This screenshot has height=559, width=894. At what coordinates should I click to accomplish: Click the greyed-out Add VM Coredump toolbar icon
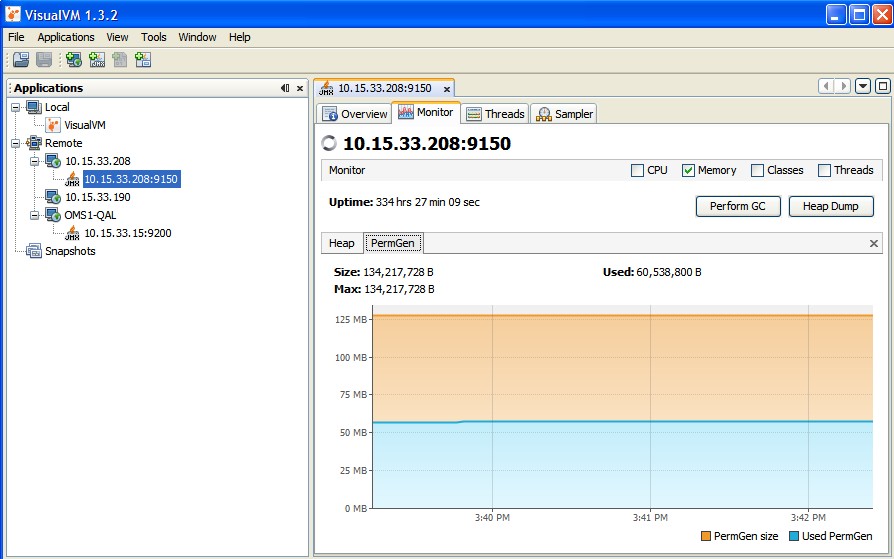120,59
